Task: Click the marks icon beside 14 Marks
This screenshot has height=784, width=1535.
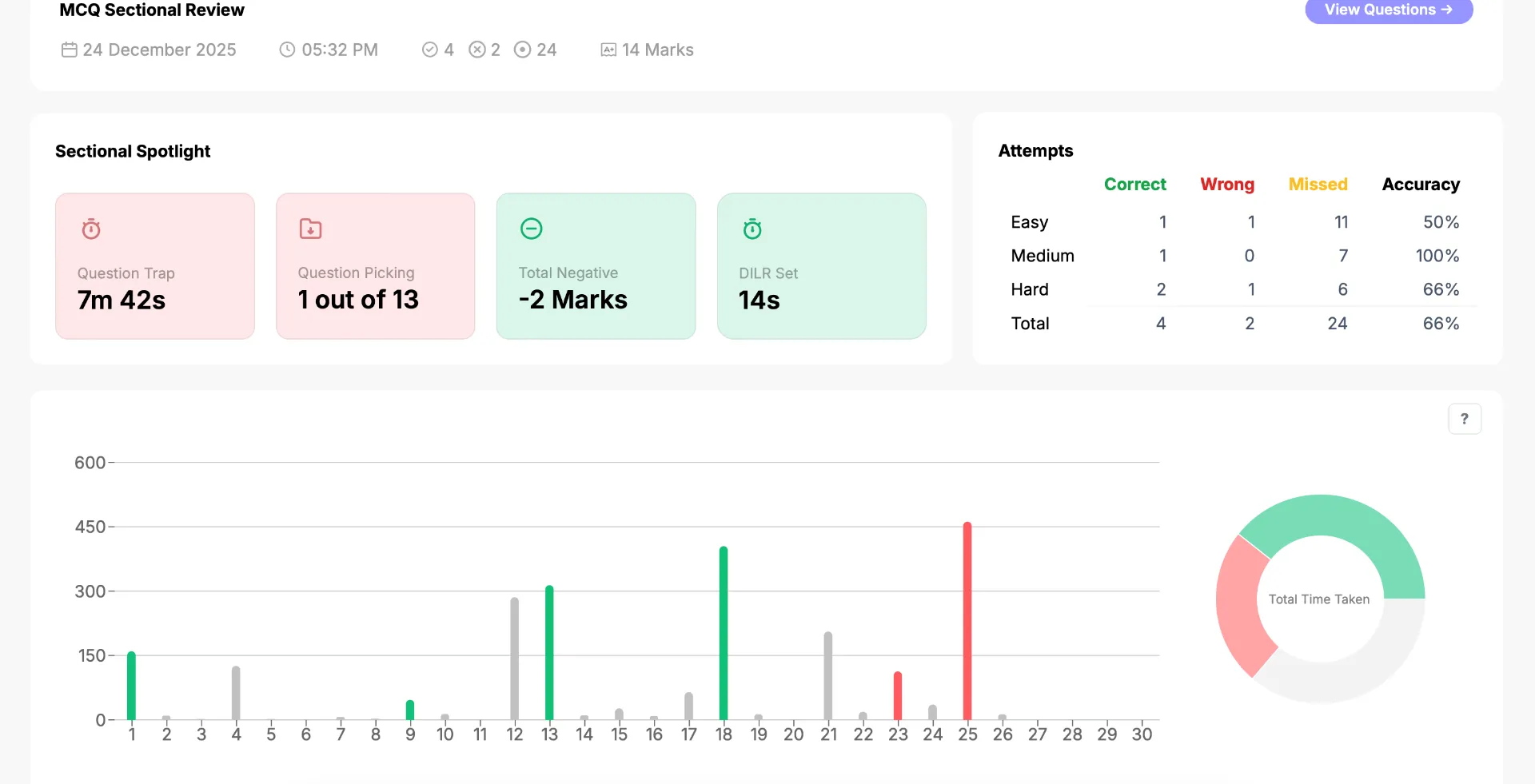Action: click(608, 50)
